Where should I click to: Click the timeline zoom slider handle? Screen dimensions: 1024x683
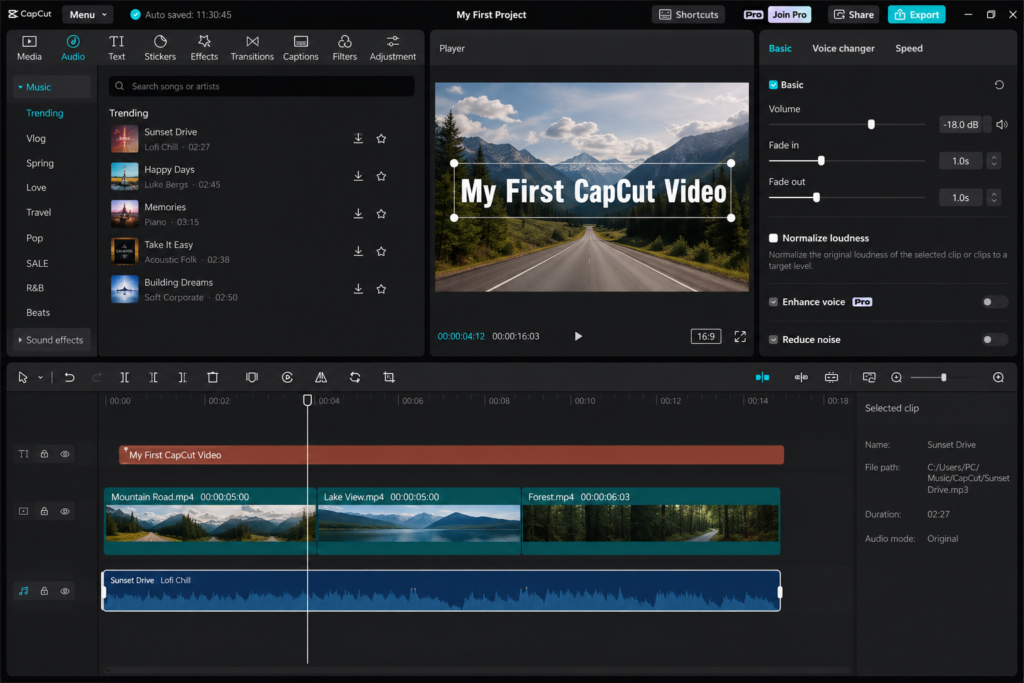coord(944,377)
